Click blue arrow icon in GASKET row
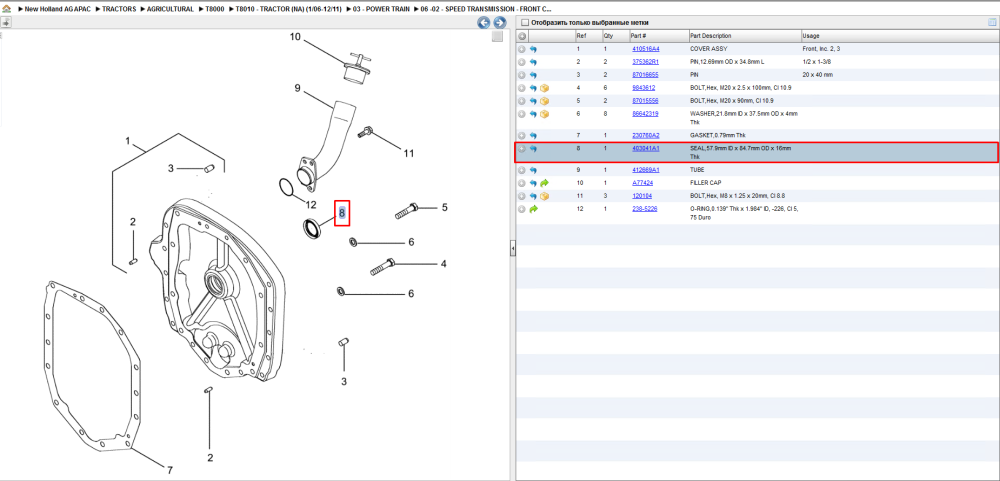 [x=533, y=136]
